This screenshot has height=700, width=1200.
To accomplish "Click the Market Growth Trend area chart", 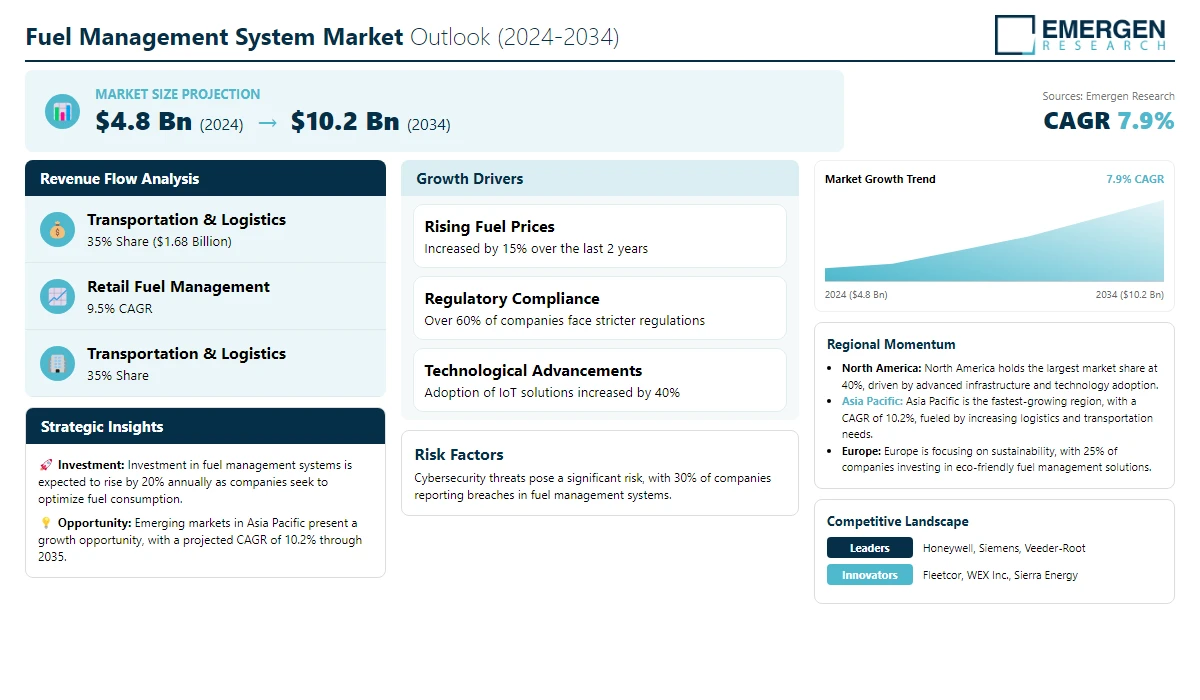I will [994, 245].
